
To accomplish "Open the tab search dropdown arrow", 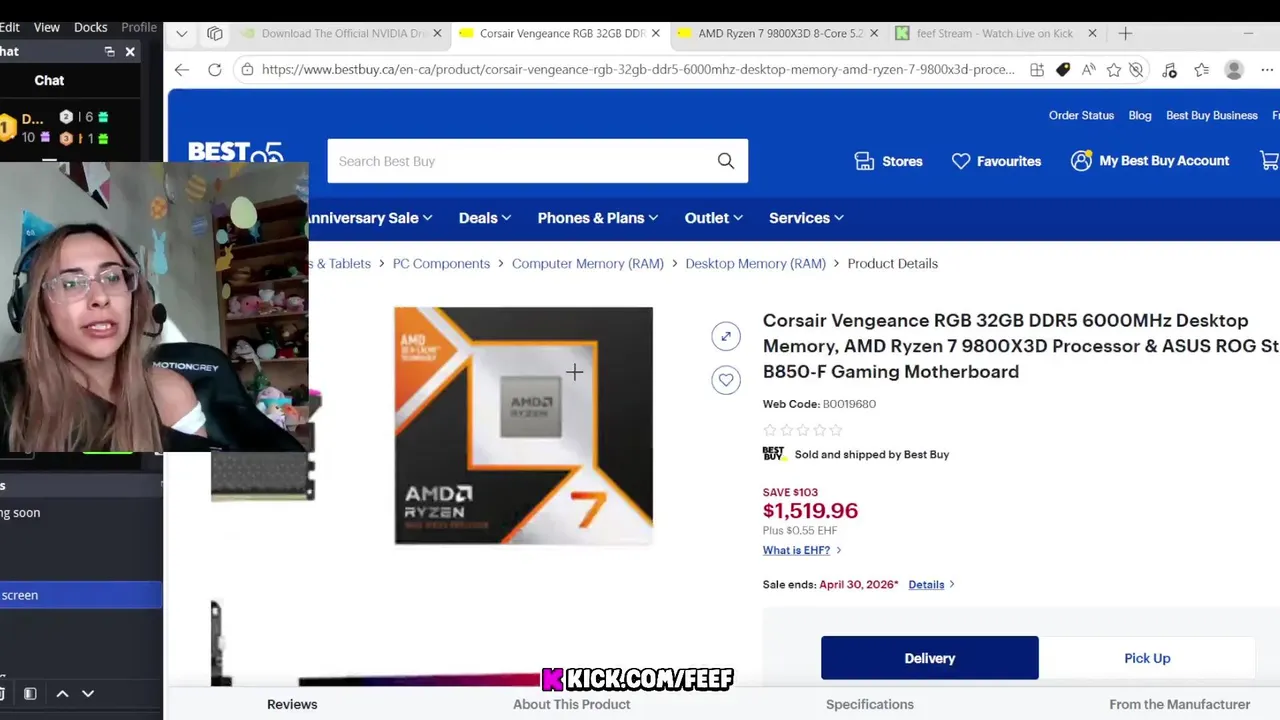I will point(181,33).
